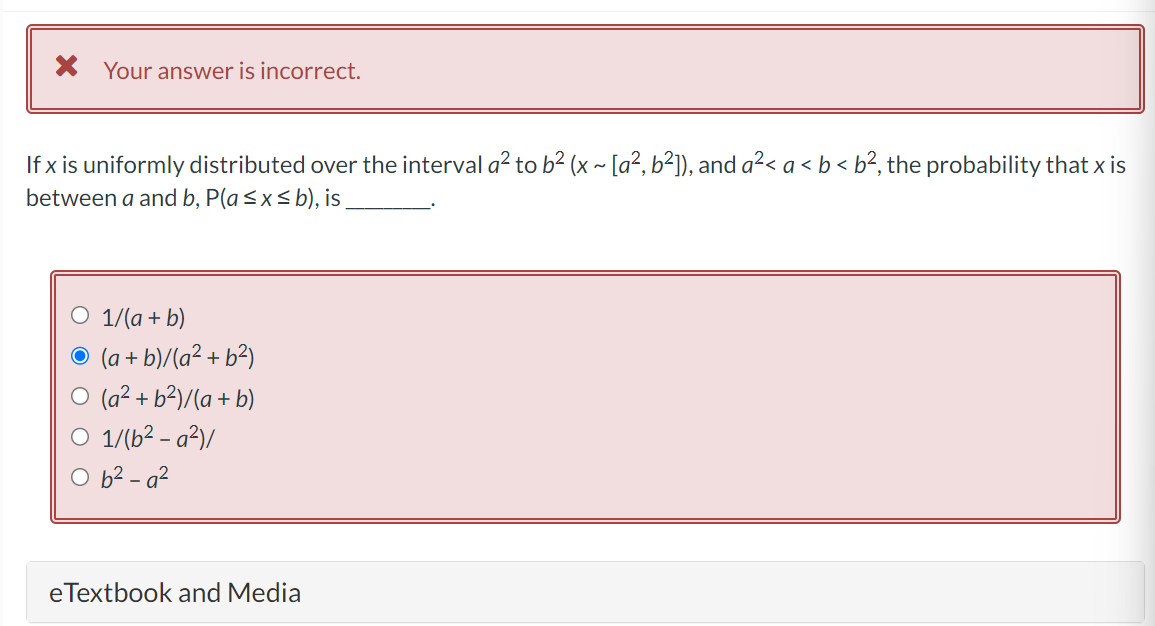Click the red X incorrect answer icon

(66, 65)
